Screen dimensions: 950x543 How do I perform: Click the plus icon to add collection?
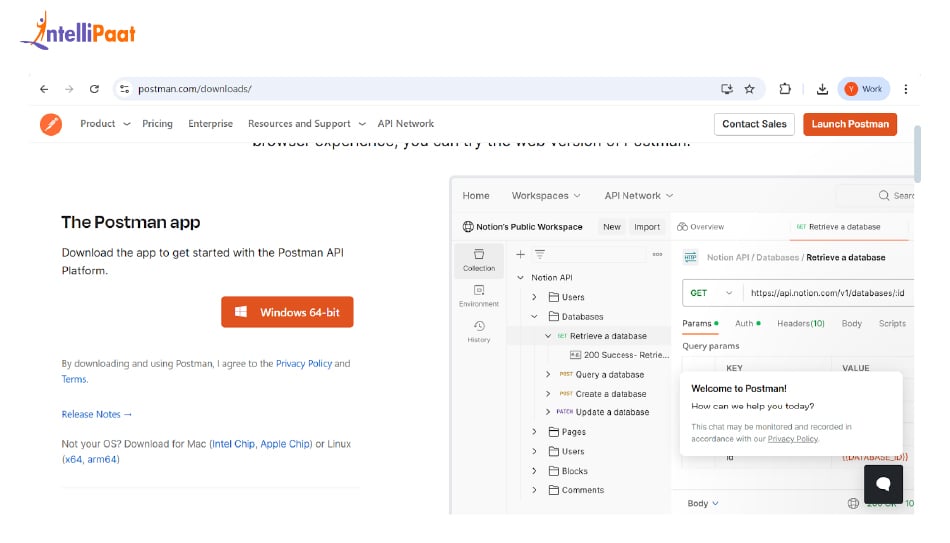pyautogui.click(x=520, y=255)
